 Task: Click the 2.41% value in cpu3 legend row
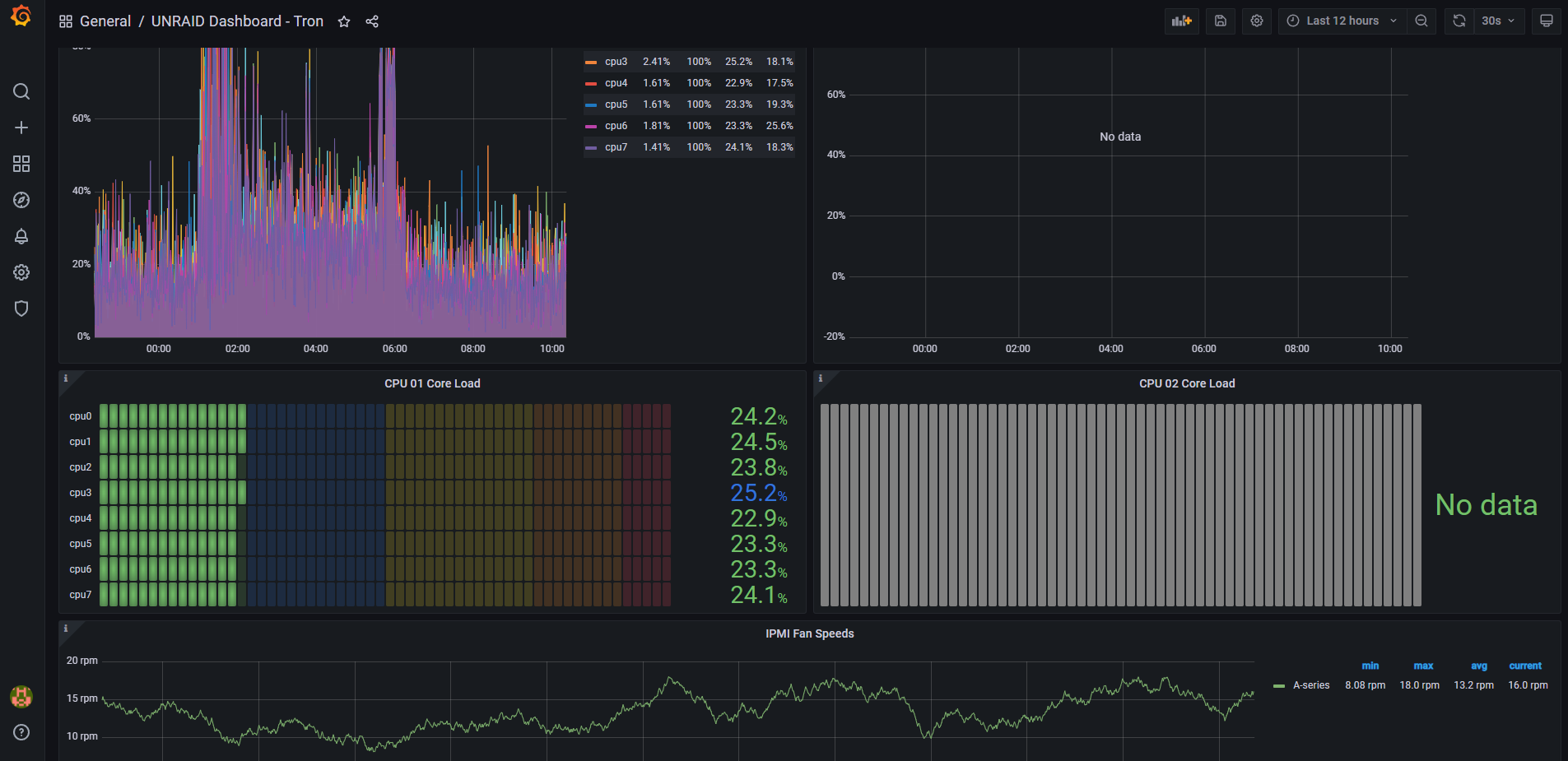657,62
